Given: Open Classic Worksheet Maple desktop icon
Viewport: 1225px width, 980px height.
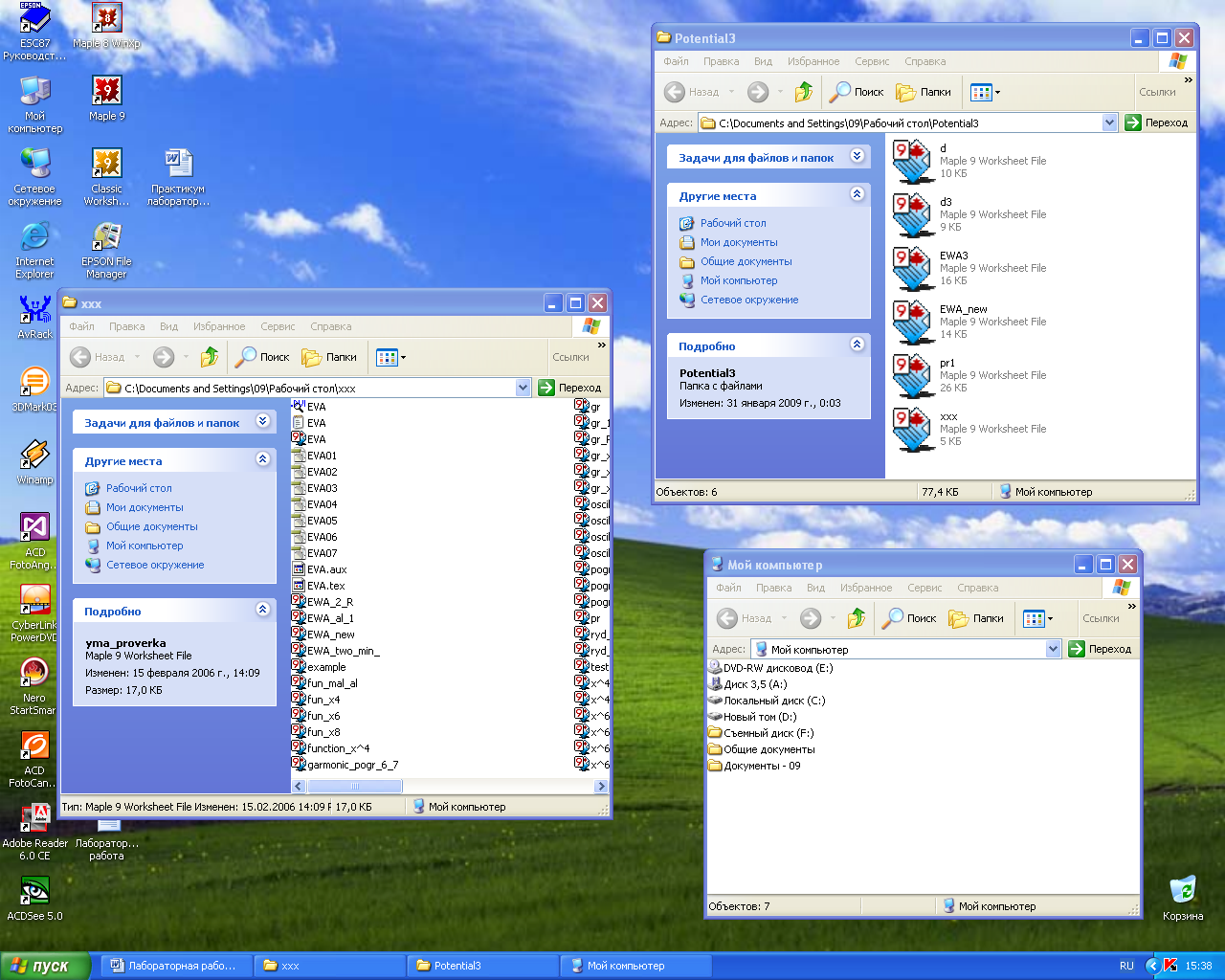Looking at the screenshot, I should (x=107, y=176).
